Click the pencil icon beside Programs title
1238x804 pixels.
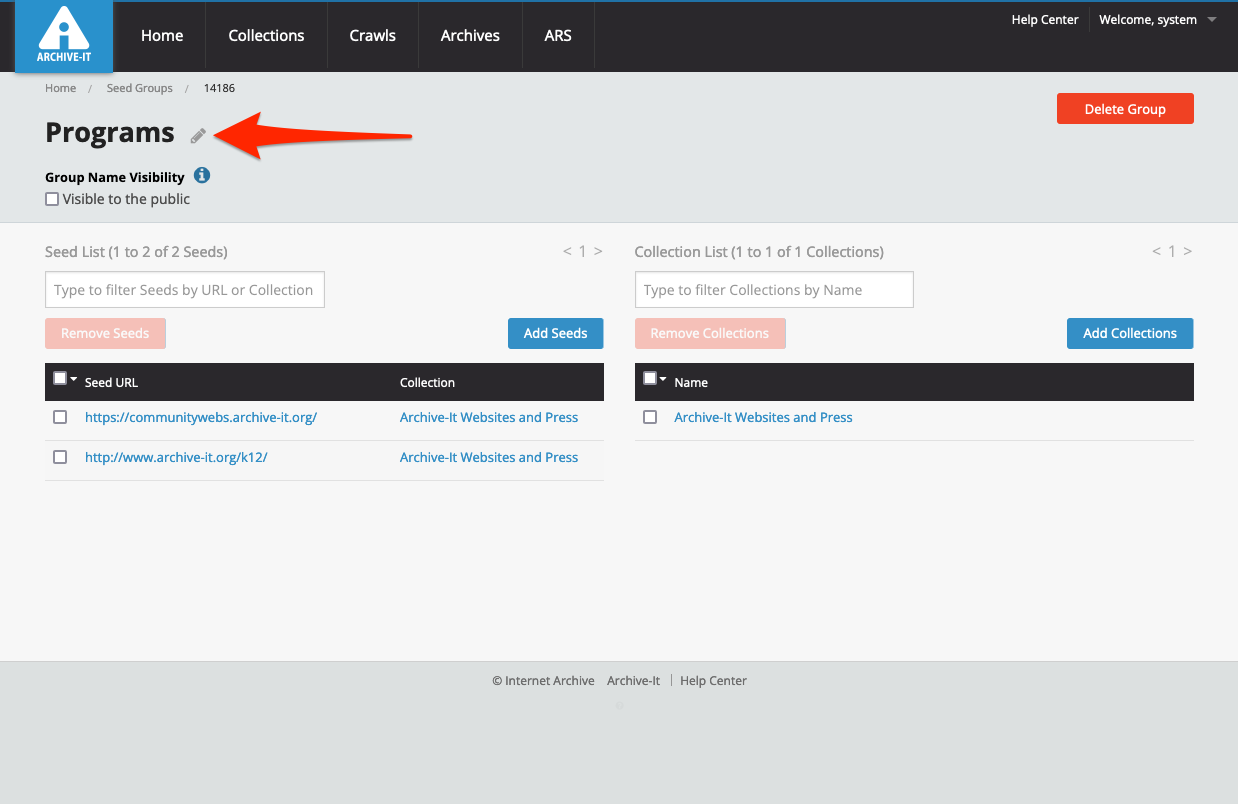[198, 135]
